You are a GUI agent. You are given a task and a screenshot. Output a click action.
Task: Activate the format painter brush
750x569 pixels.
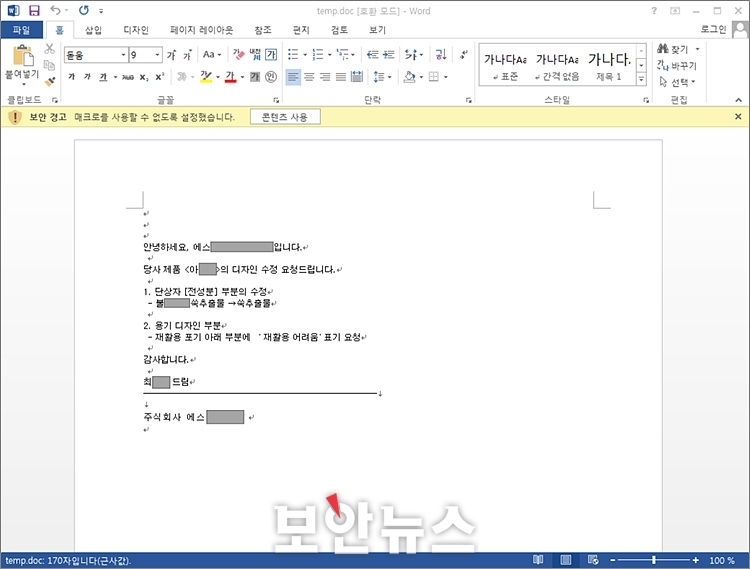point(49,81)
